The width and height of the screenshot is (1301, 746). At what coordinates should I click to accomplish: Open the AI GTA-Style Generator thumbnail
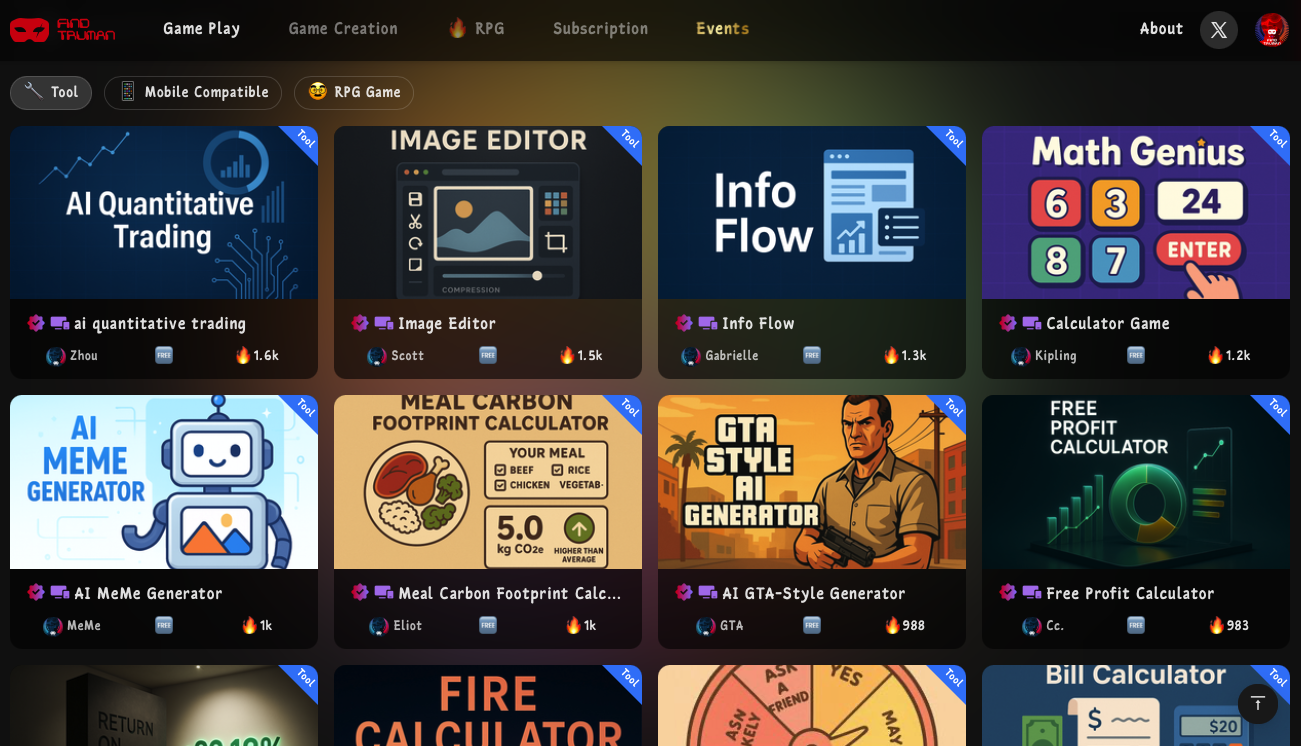click(x=811, y=481)
